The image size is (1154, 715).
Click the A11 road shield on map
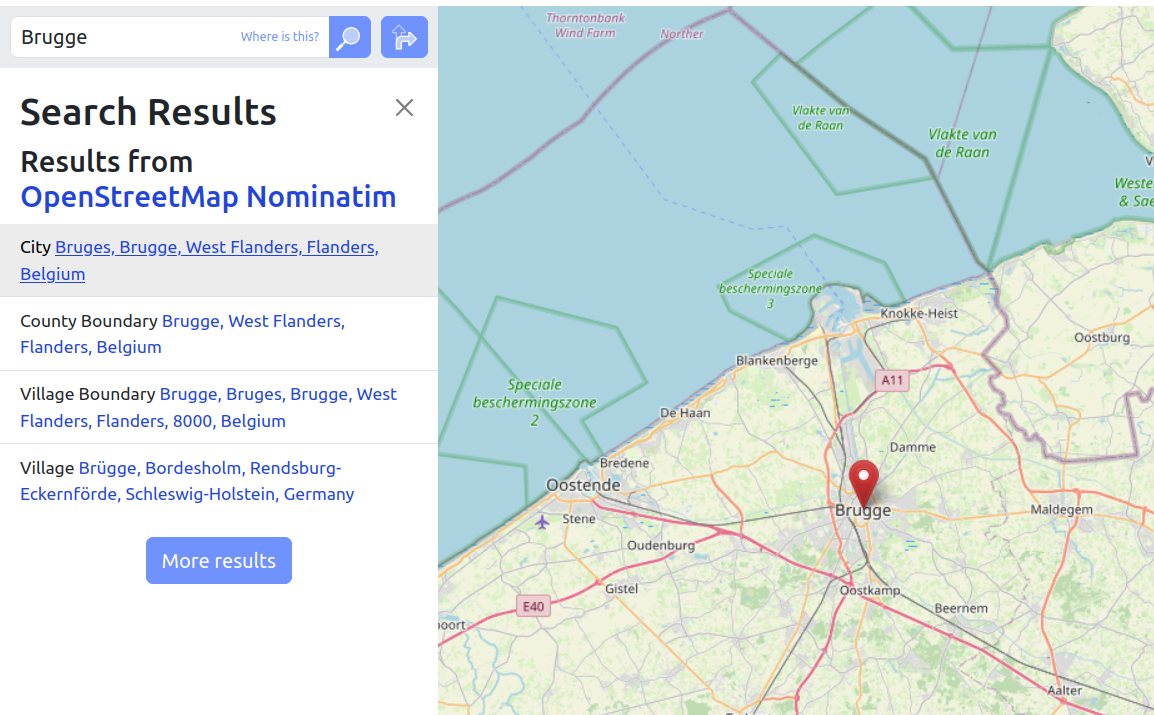click(x=890, y=380)
